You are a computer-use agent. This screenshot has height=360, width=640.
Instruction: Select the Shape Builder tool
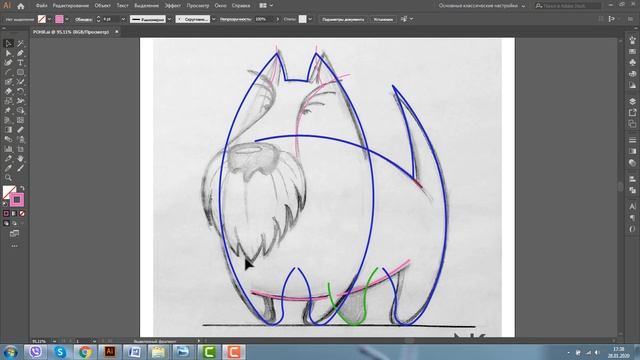coord(20,111)
